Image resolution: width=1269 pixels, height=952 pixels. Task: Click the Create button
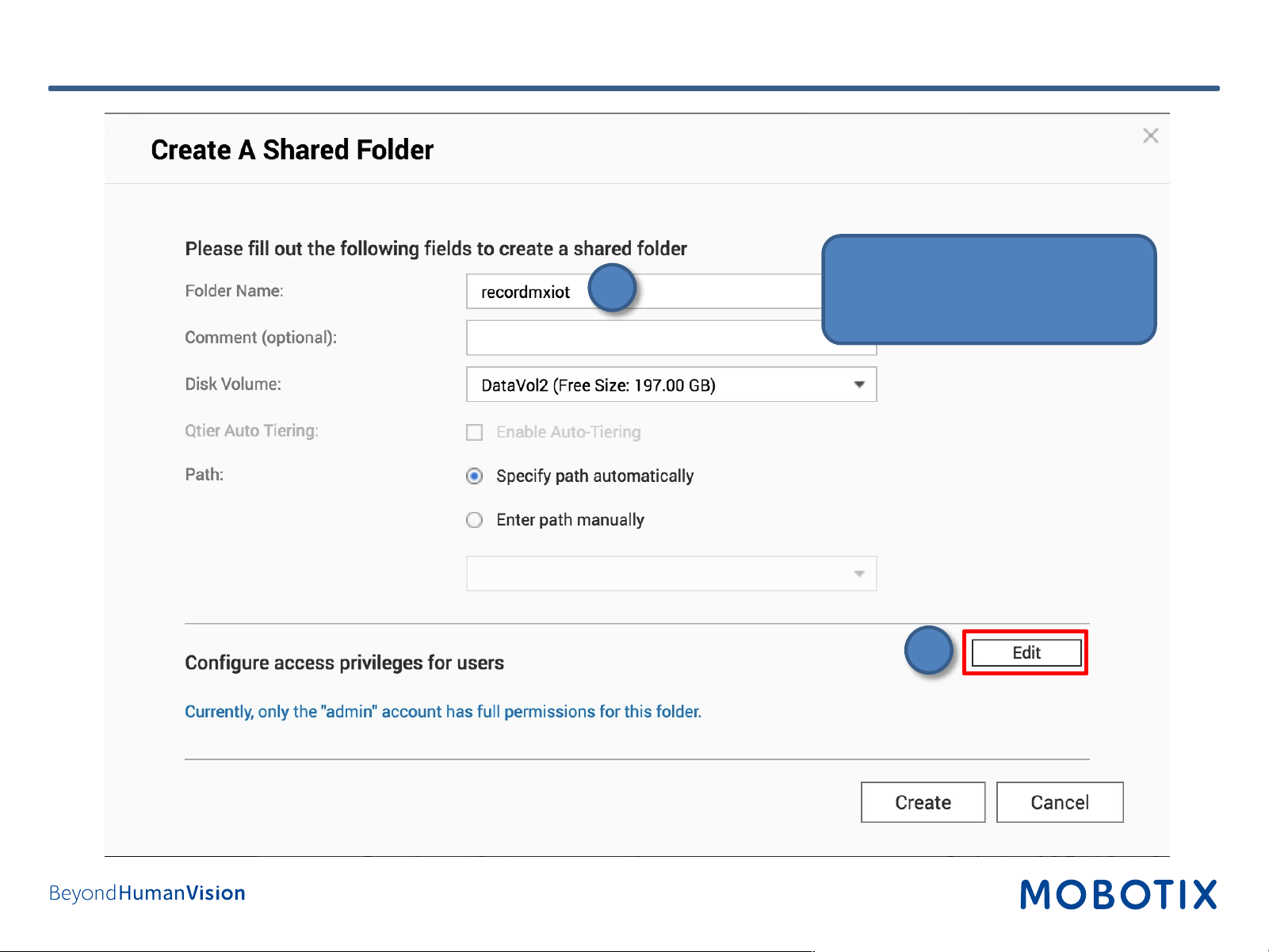click(x=923, y=802)
